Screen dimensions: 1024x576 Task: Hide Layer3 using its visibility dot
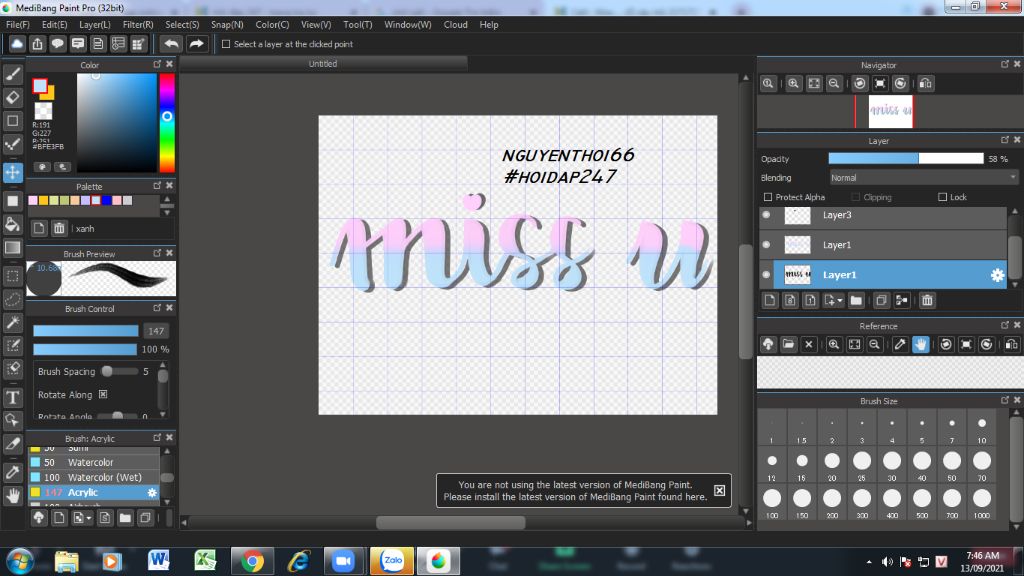766,215
